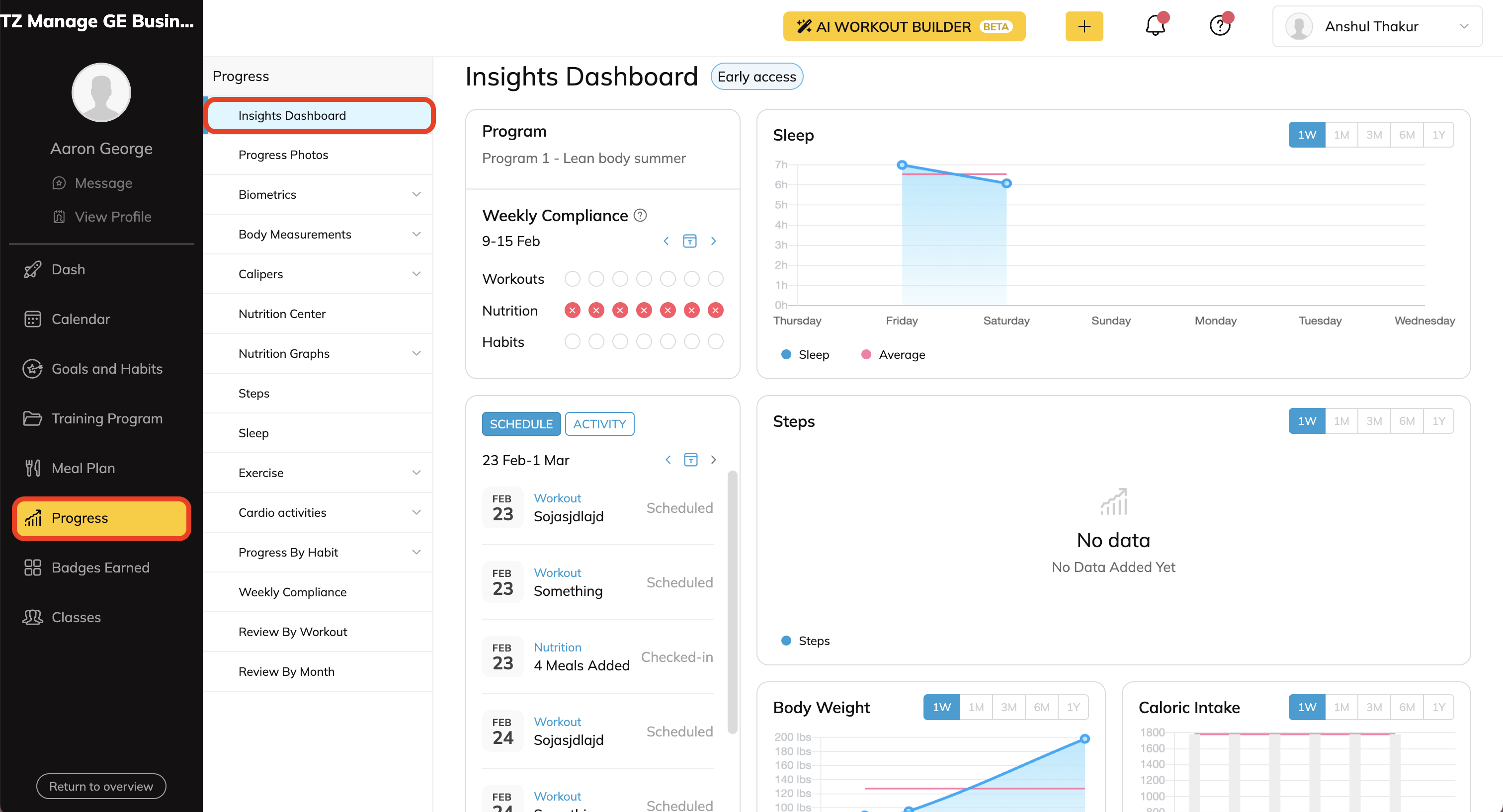The width and height of the screenshot is (1503, 812).
Task: Open calendar picker in Weekly Compliance
Action: (x=690, y=241)
